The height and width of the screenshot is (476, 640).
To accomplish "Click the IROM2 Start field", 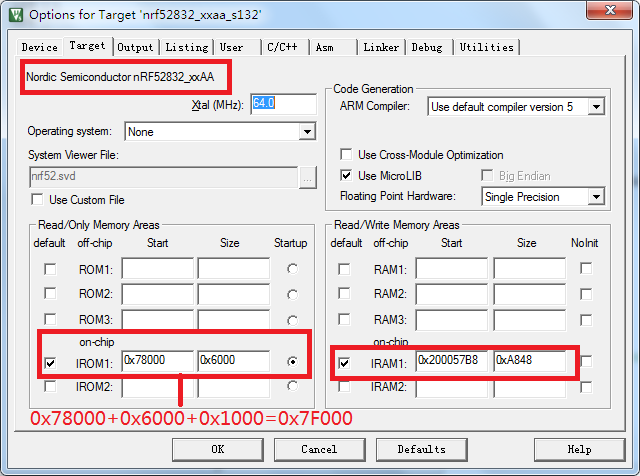I will pyautogui.click(x=158, y=387).
